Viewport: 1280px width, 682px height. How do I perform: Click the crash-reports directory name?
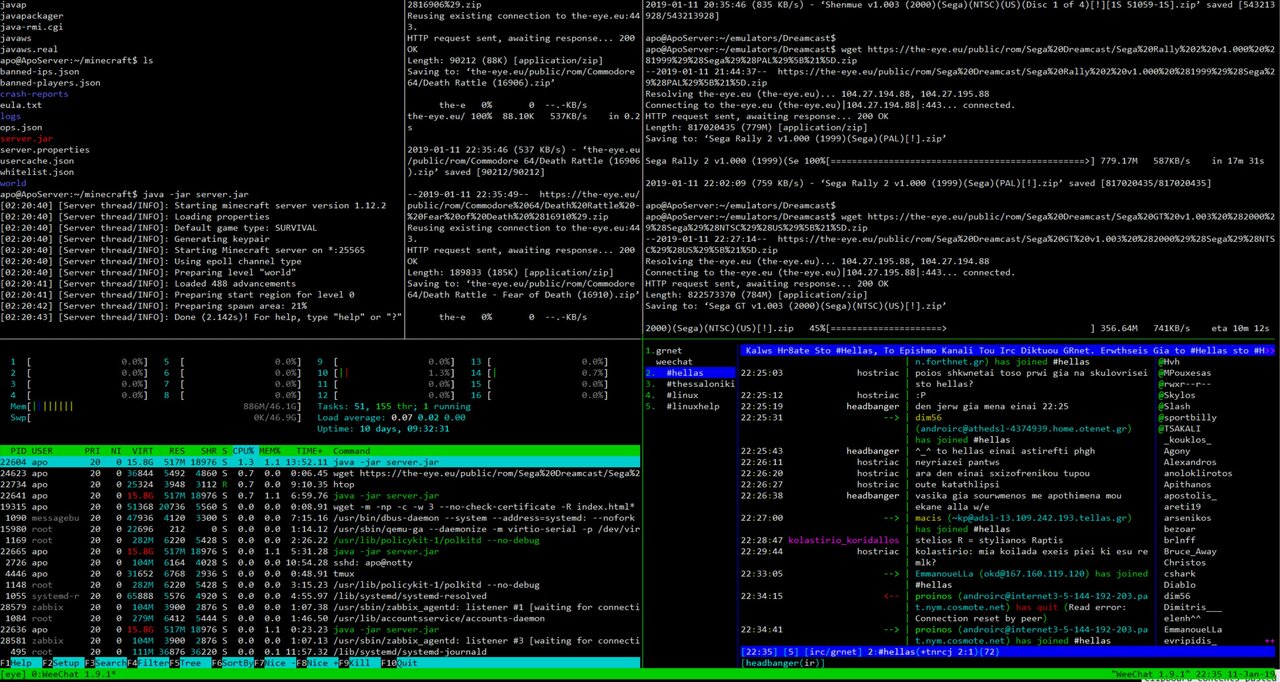click(x=35, y=94)
